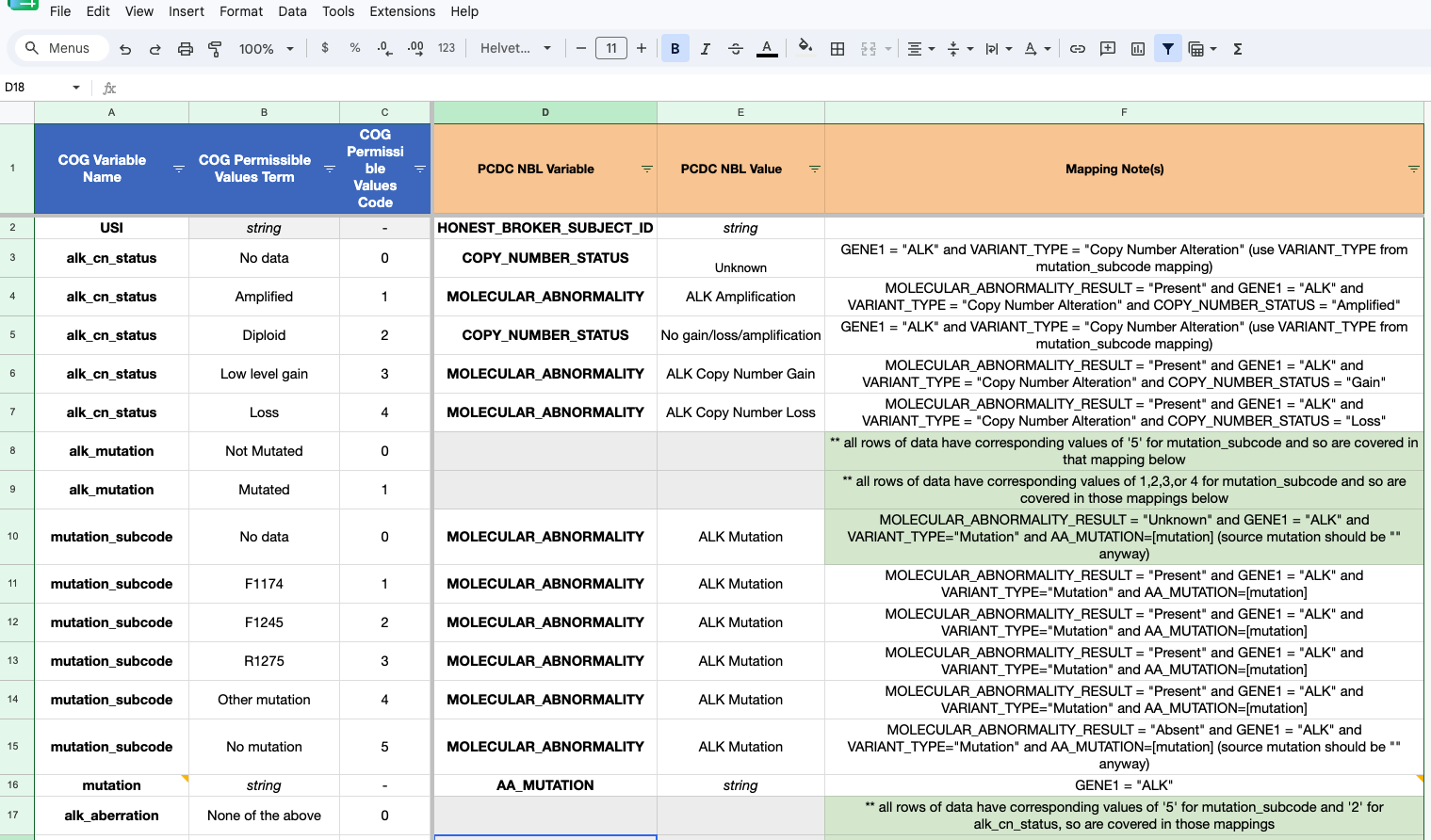Viewport: 1431px width, 840px height.
Task: Open filter for PCDC NBL Value column
Action: click(x=815, y=170)
